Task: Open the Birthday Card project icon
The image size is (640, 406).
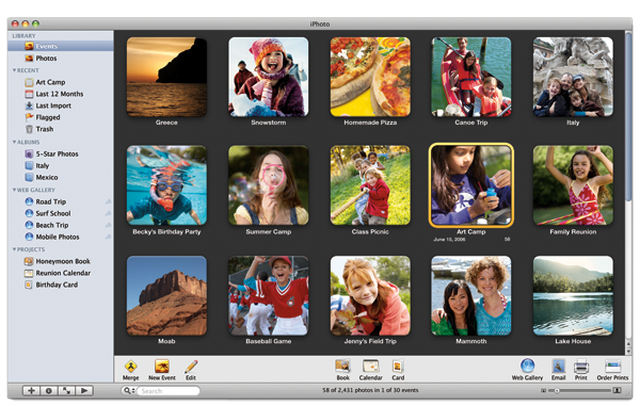Action: pos(29,285)
